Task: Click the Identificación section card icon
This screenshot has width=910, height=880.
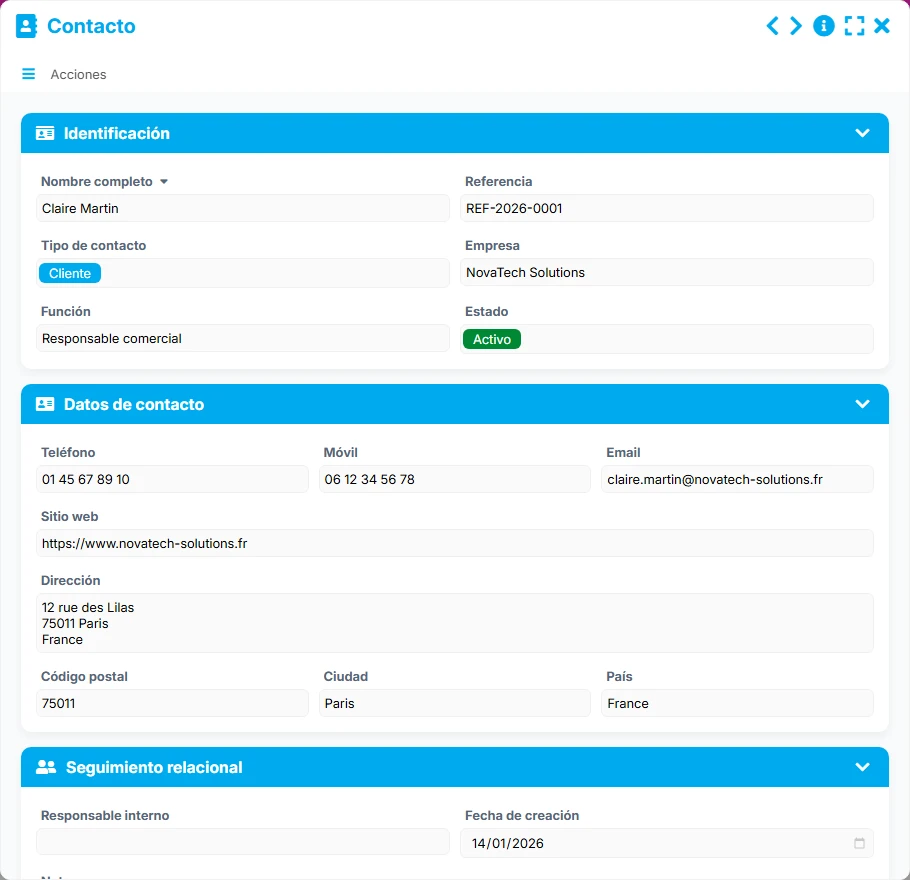Action: point(45,134)
